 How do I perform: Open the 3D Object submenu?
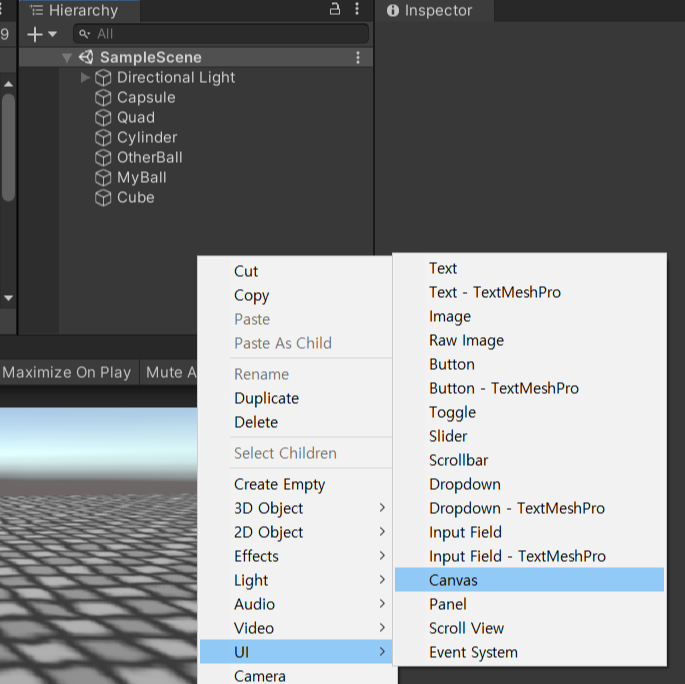pos(296,508)
